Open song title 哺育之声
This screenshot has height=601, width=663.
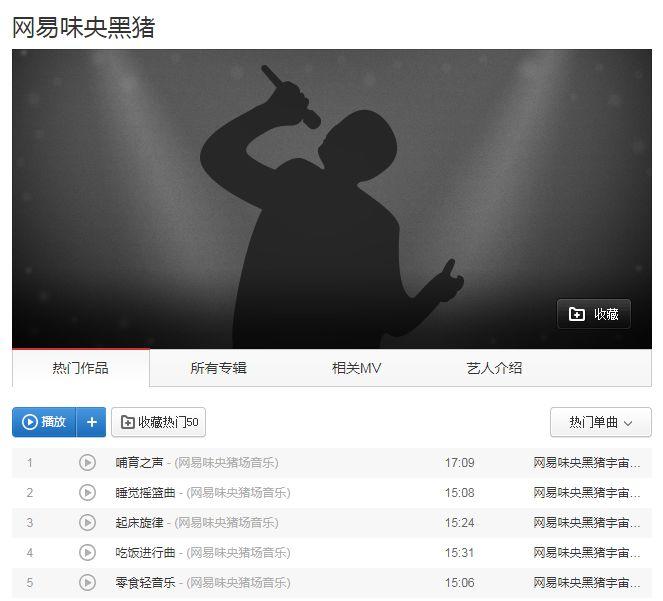(139, 463)
